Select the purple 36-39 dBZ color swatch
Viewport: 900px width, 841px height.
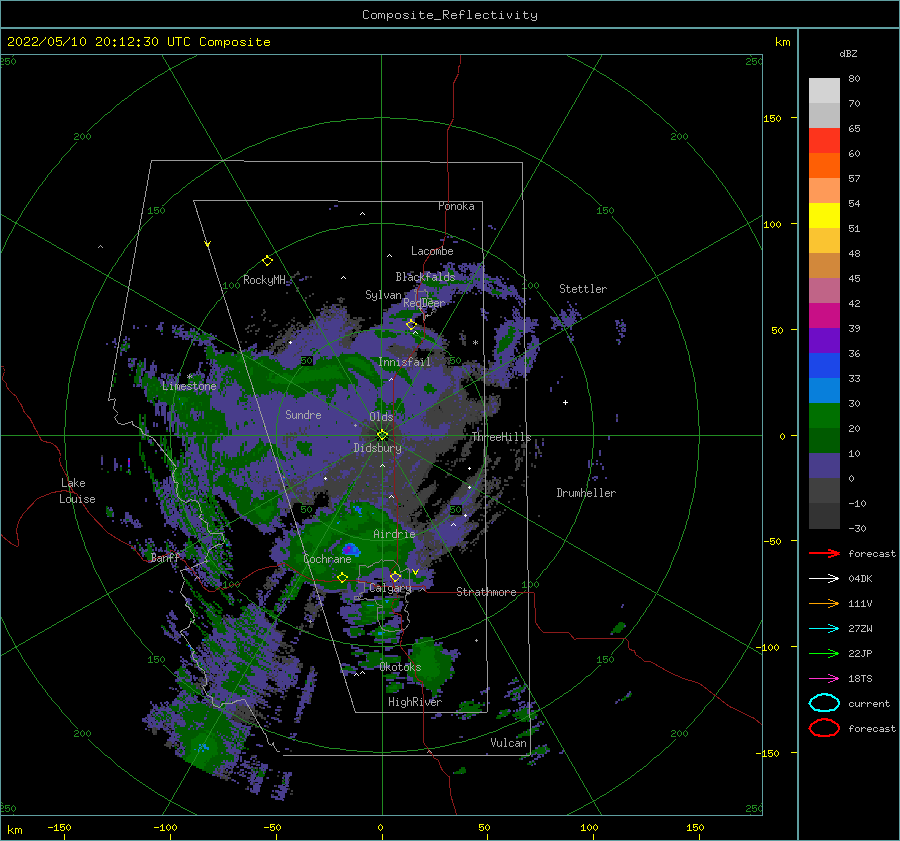pyautogui.click(x=824, y=340)
